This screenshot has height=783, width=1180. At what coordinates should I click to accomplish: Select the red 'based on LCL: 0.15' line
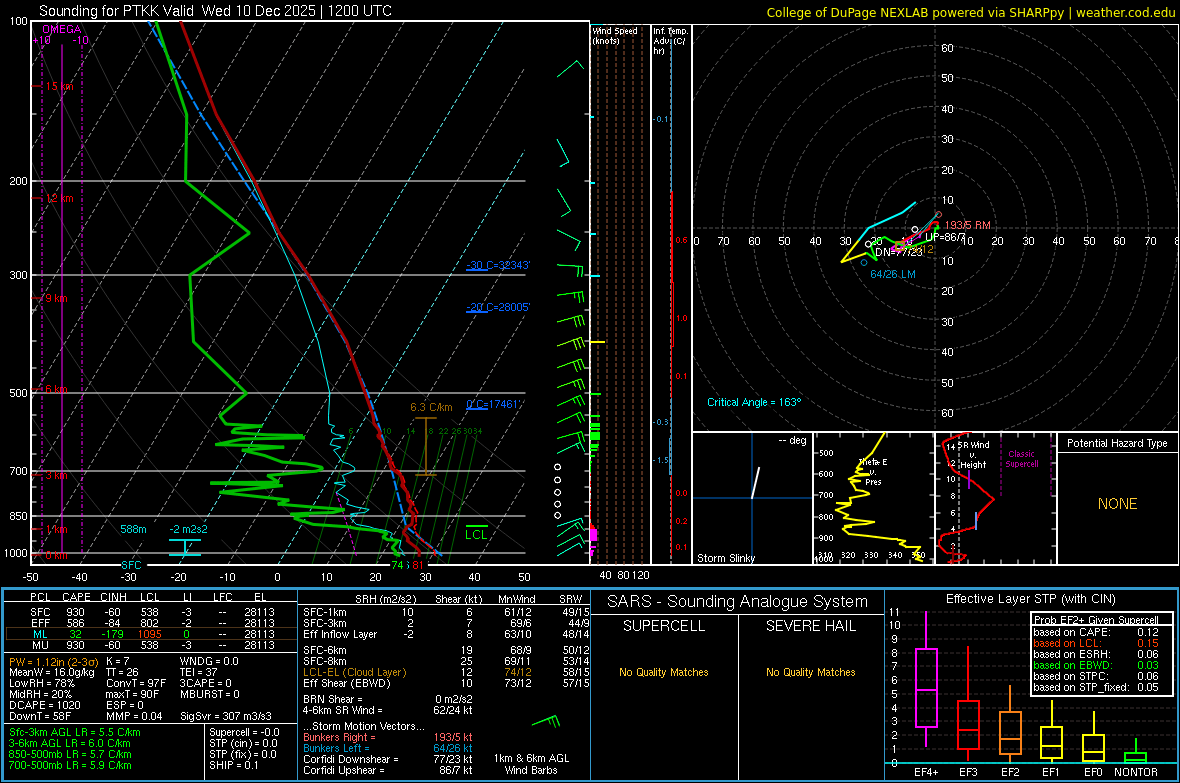point(1096,644)
